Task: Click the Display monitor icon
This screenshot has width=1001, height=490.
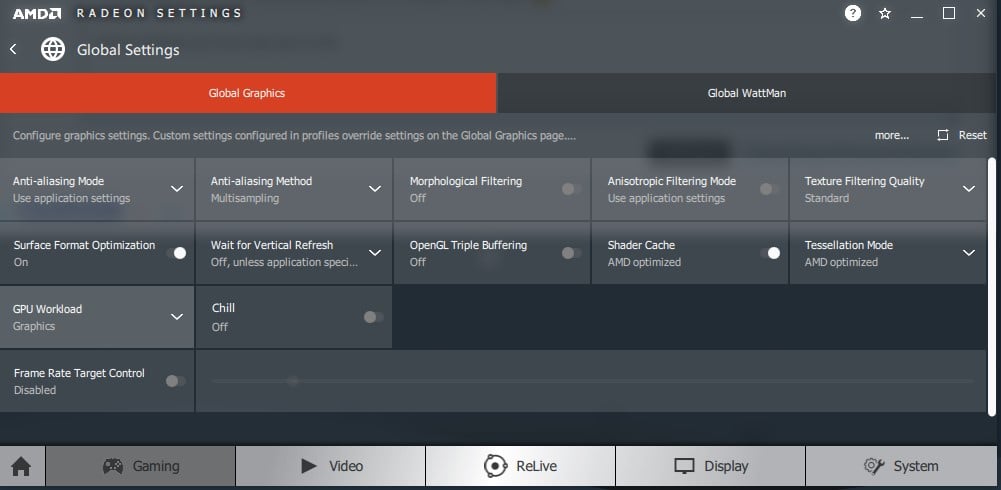Action: click(684, 466)
